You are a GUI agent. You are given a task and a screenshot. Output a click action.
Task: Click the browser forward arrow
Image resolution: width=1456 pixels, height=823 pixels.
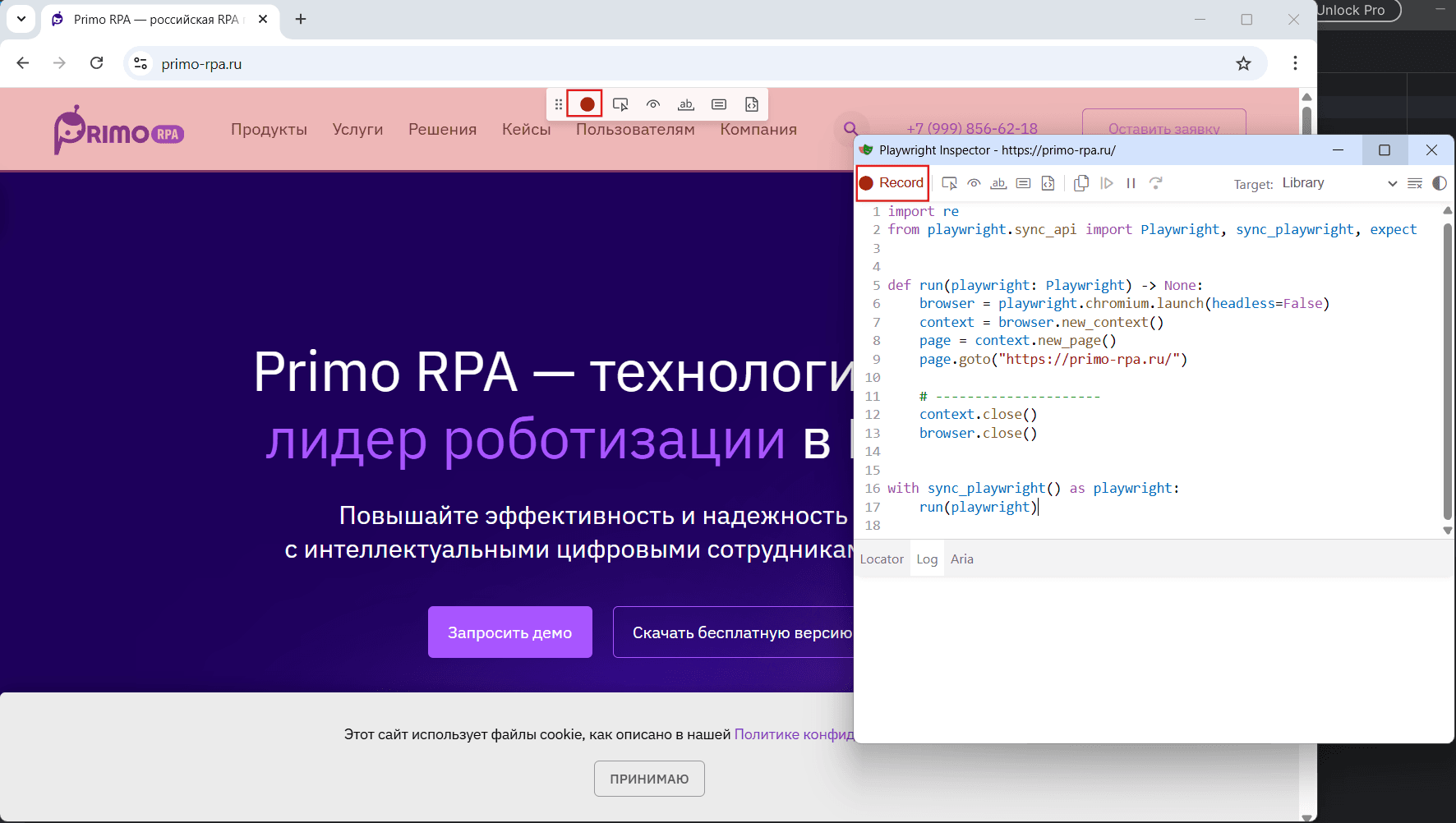[59, 63]
